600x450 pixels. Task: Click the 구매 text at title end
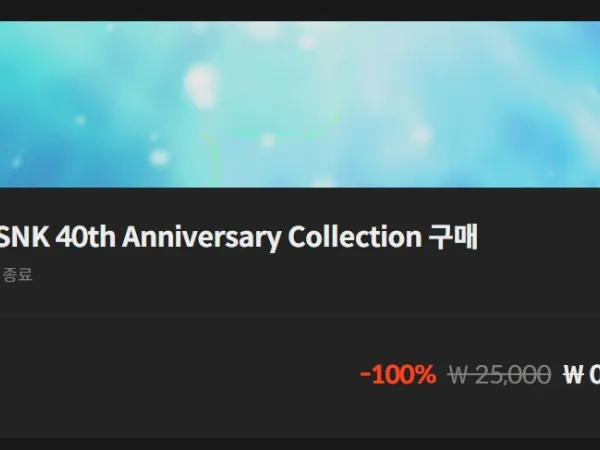(x=453, y=237)
